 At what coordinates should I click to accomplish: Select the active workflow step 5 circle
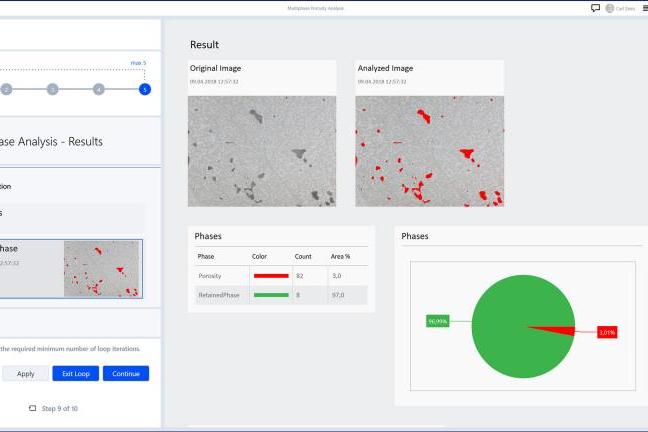(x=145, y=89)
